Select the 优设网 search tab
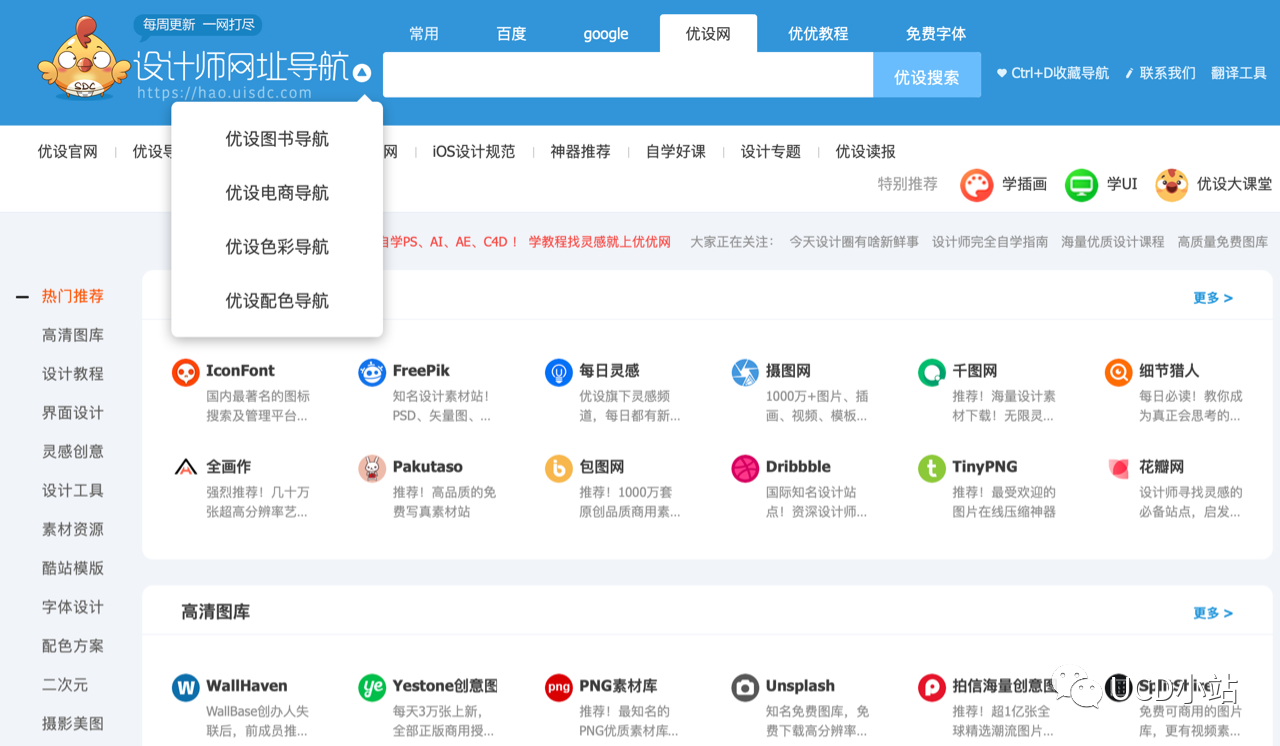This screenshot has height=746, width=1280. 708,34
